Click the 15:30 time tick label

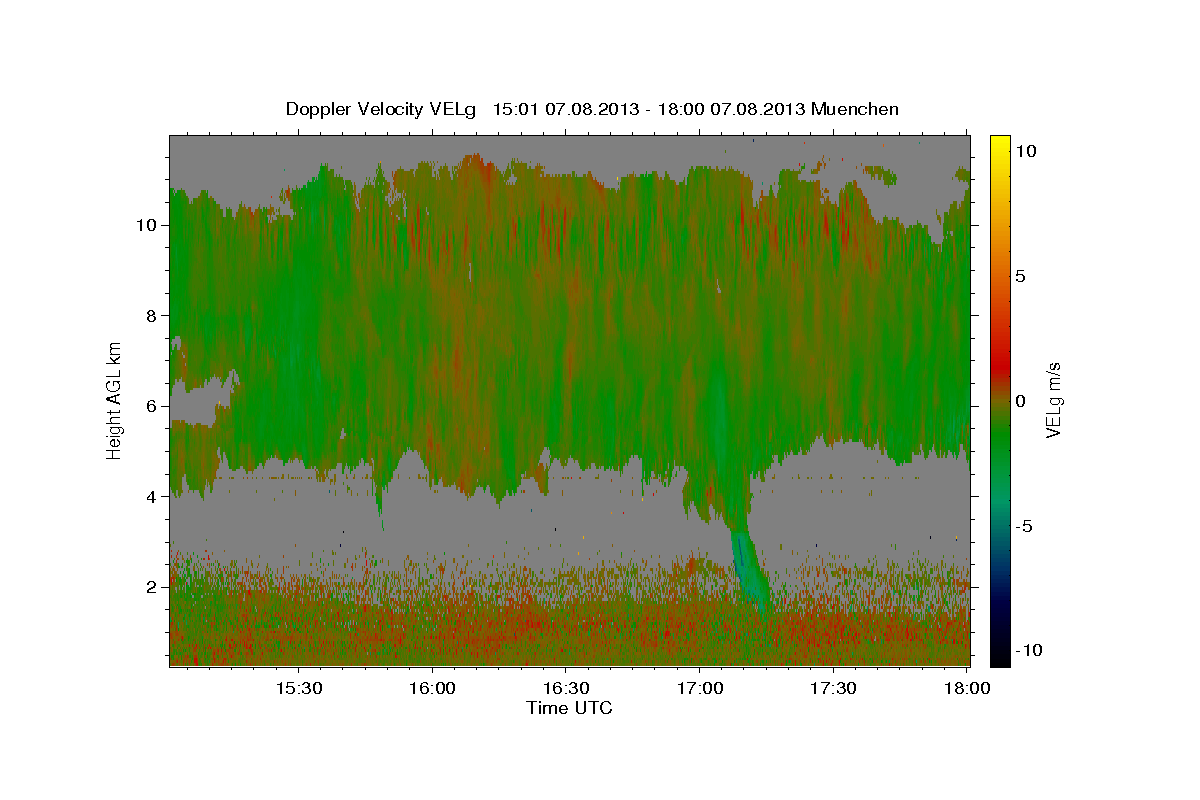298,688
